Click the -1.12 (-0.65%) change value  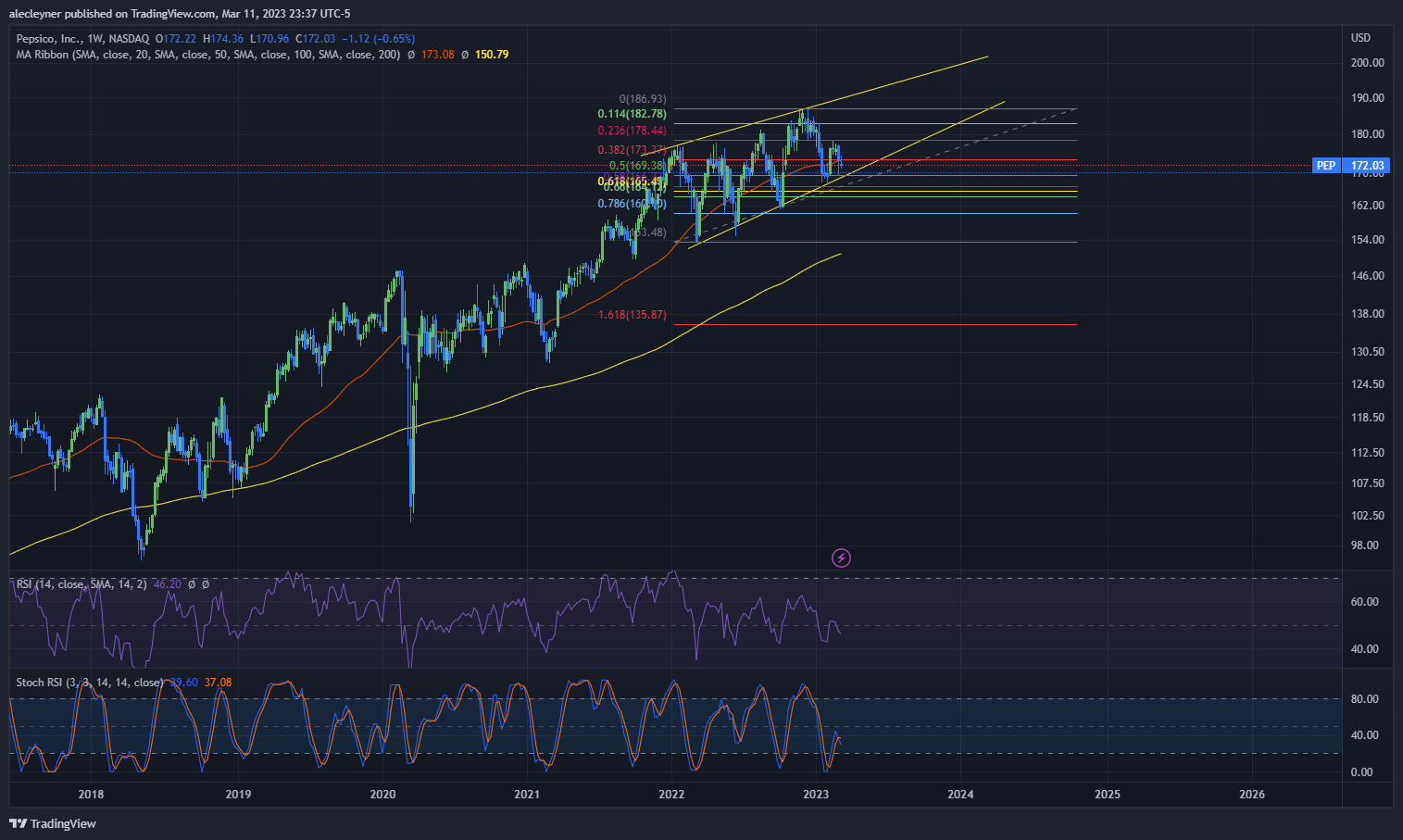coord(379,39)
